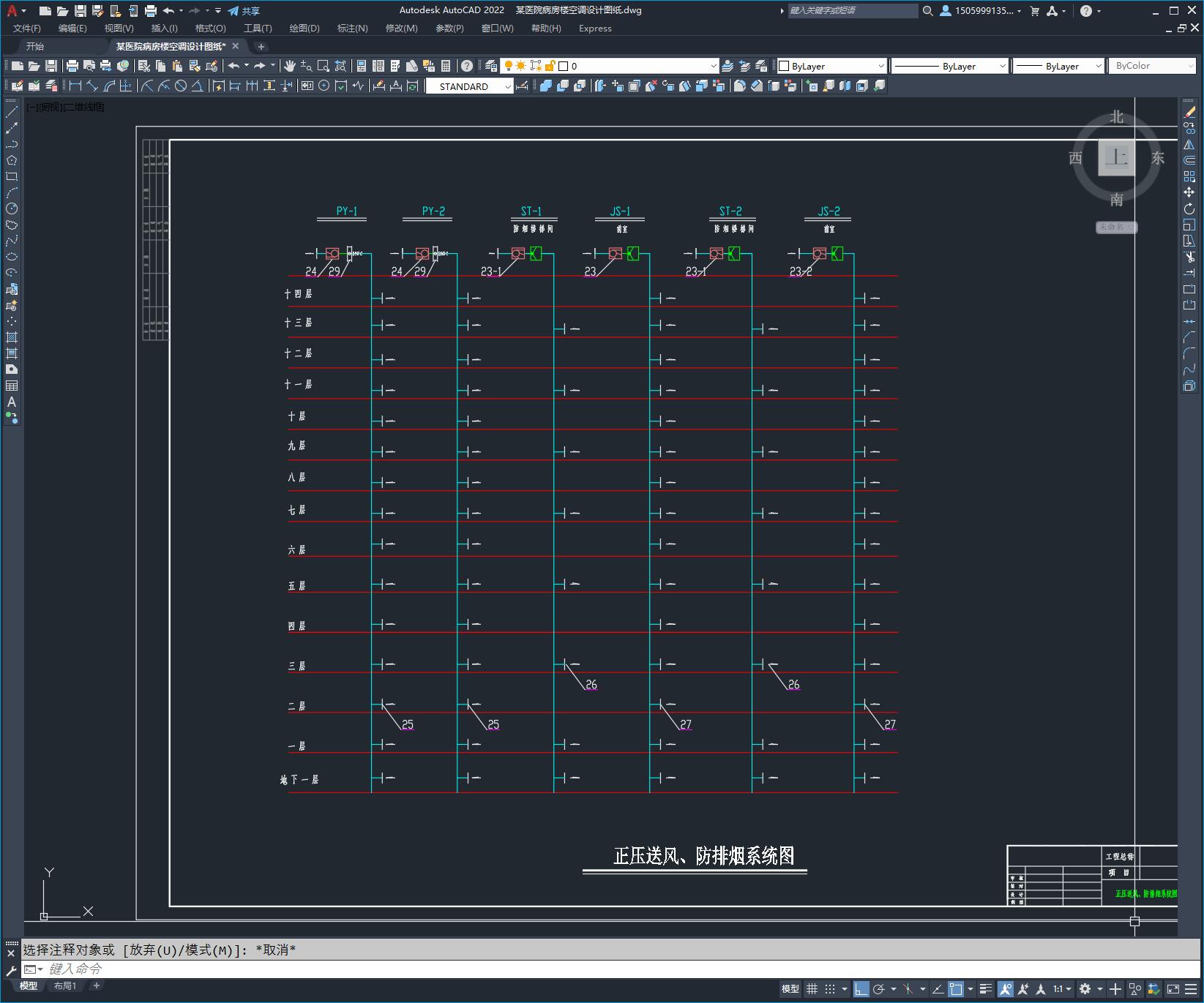Click the Diameter dimension tool

[181, 86]
